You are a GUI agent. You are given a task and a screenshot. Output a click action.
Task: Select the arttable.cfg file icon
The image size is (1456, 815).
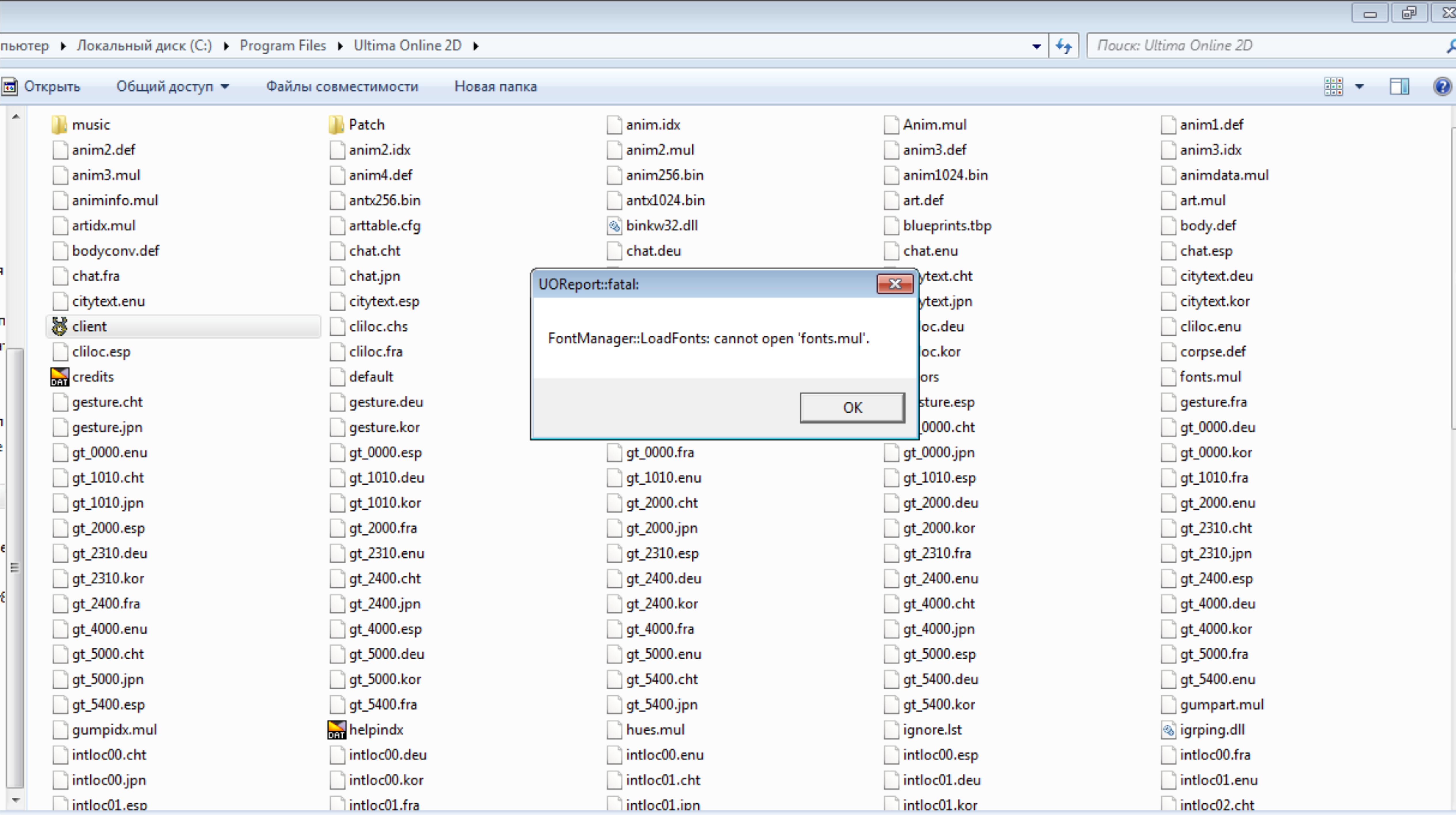coord(337,226)
